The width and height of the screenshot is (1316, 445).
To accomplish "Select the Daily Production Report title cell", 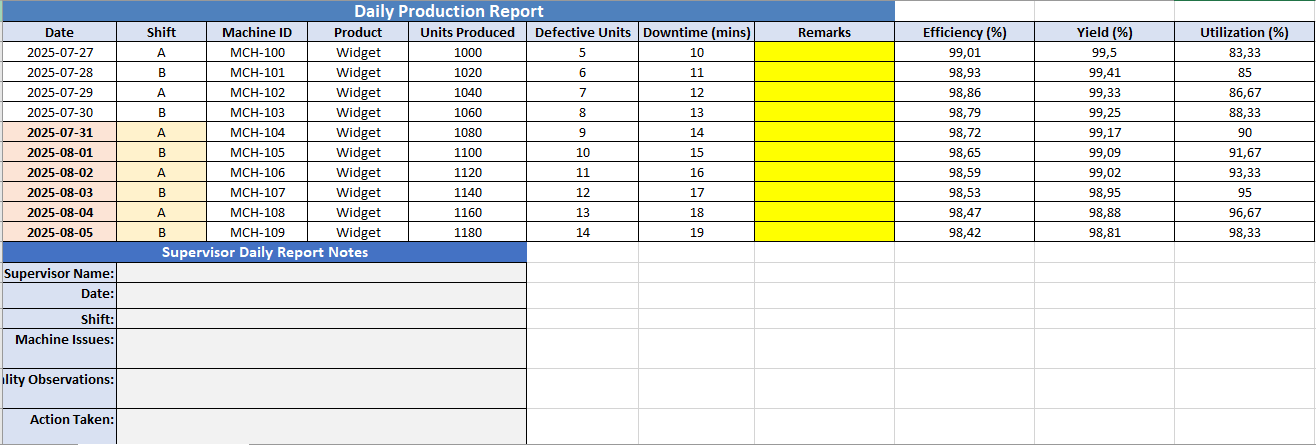I will [448, 11].
